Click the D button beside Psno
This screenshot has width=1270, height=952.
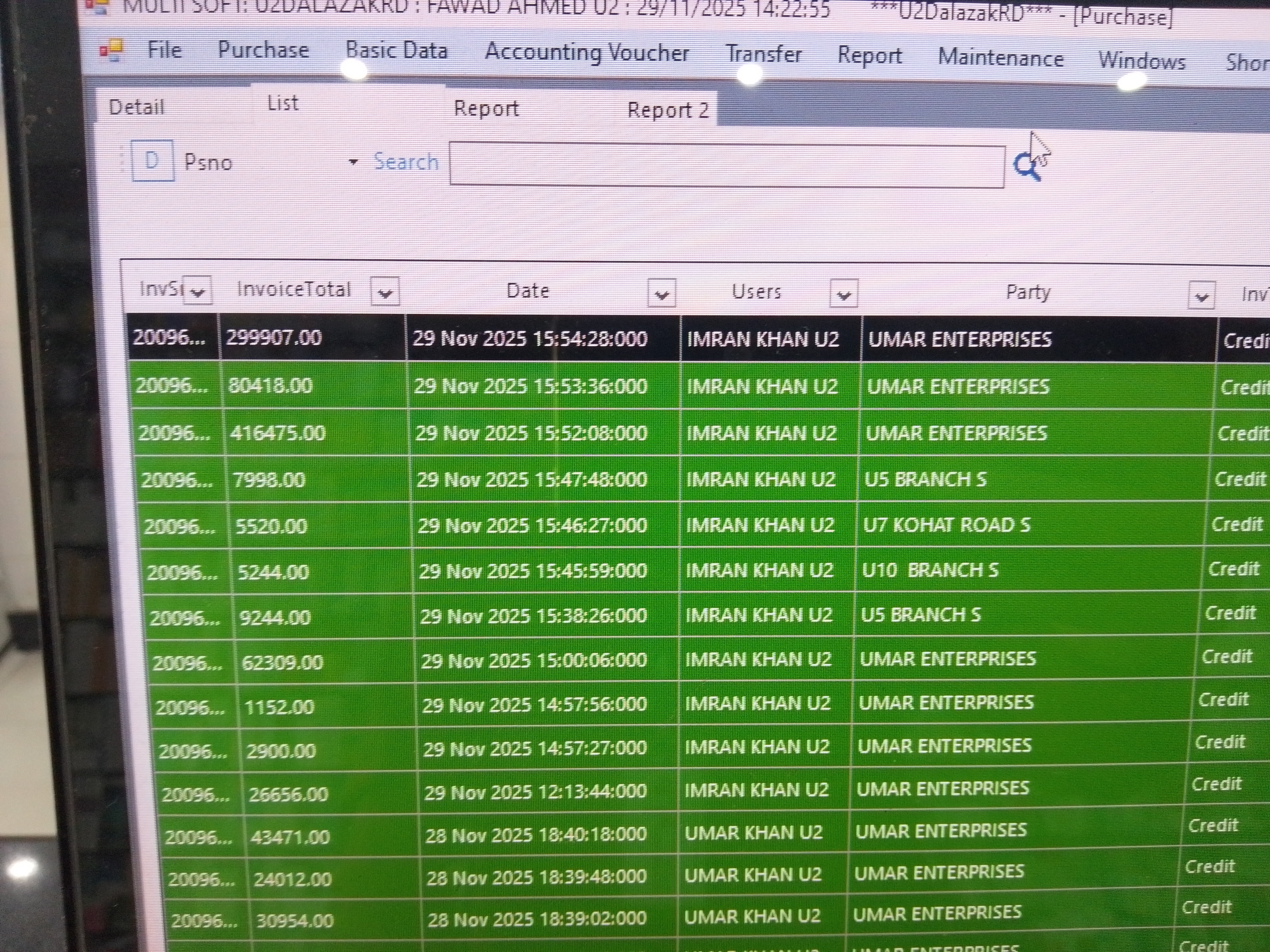pos(152,161)
